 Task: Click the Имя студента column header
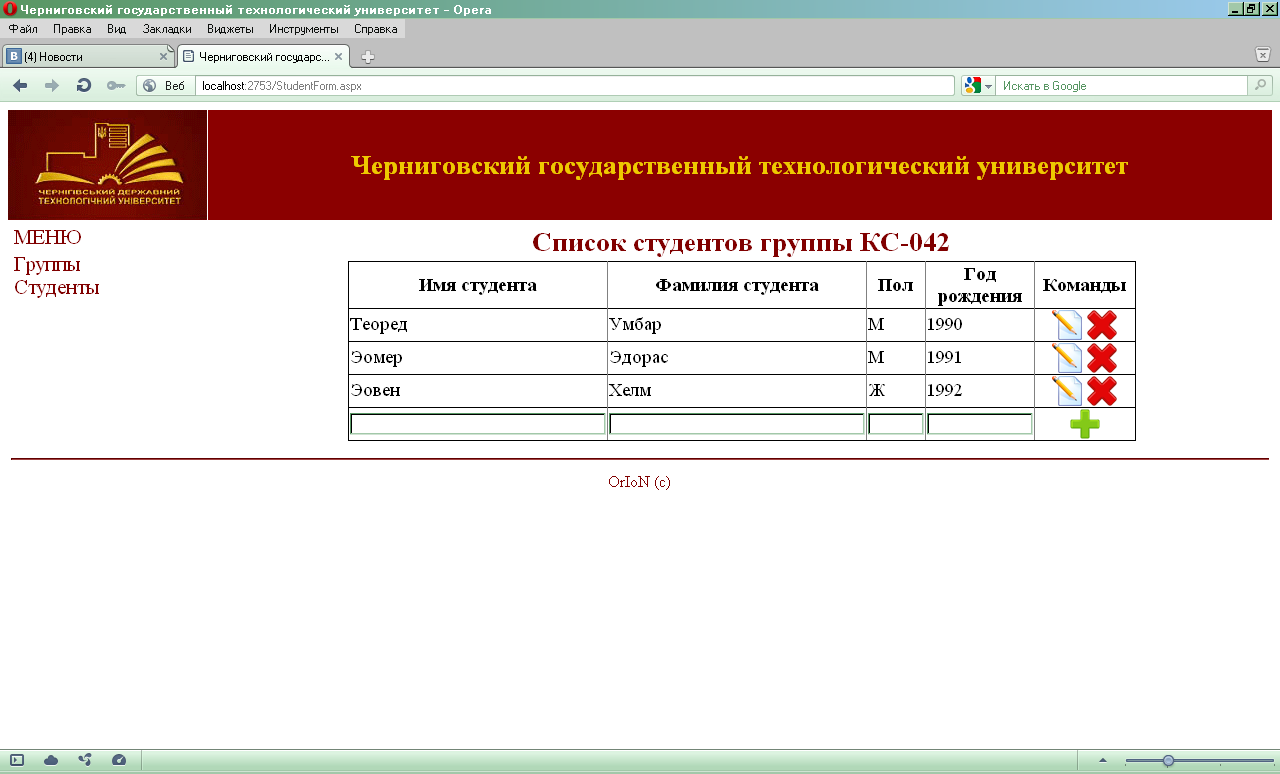click(478, 285)
